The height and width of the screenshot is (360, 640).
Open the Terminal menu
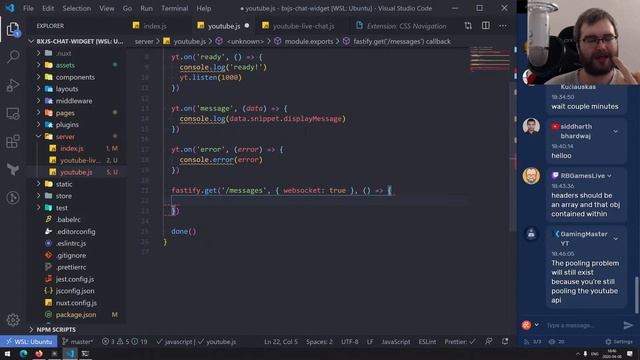175,8
